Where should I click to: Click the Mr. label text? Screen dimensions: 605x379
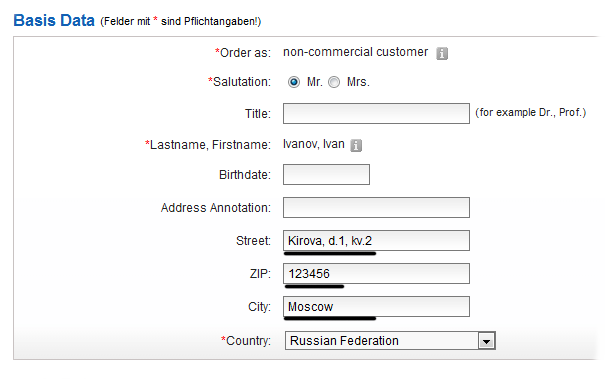pos(314,82)
